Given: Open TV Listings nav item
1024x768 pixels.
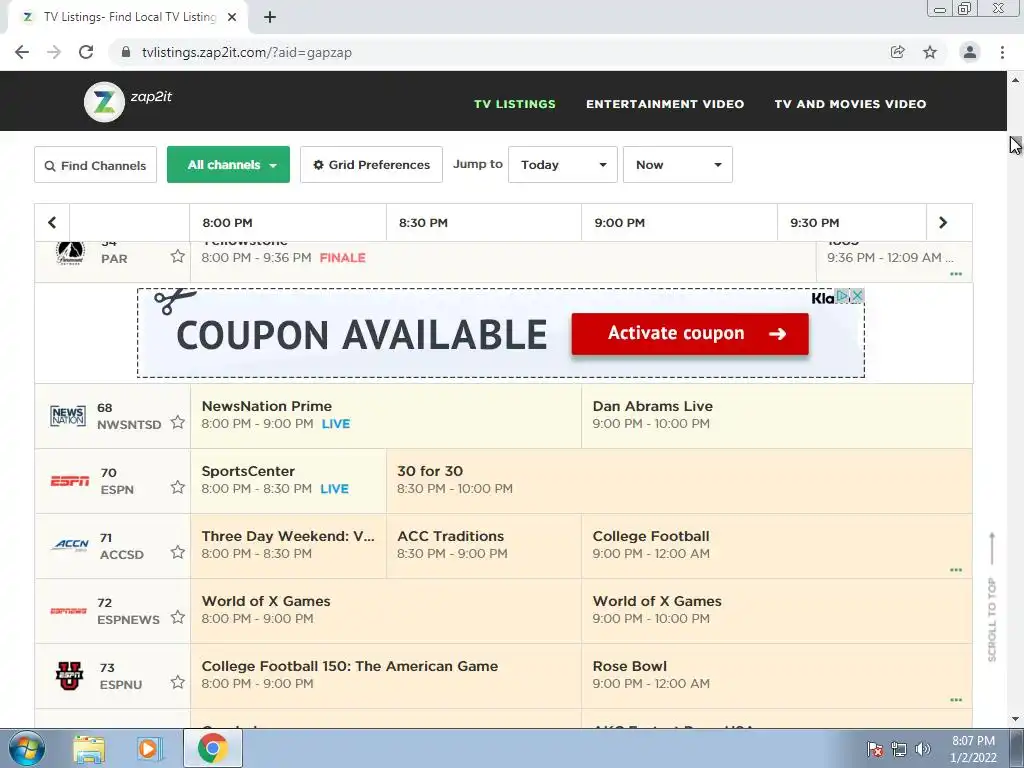Looking at the screenshot, I should coord(515,104).
